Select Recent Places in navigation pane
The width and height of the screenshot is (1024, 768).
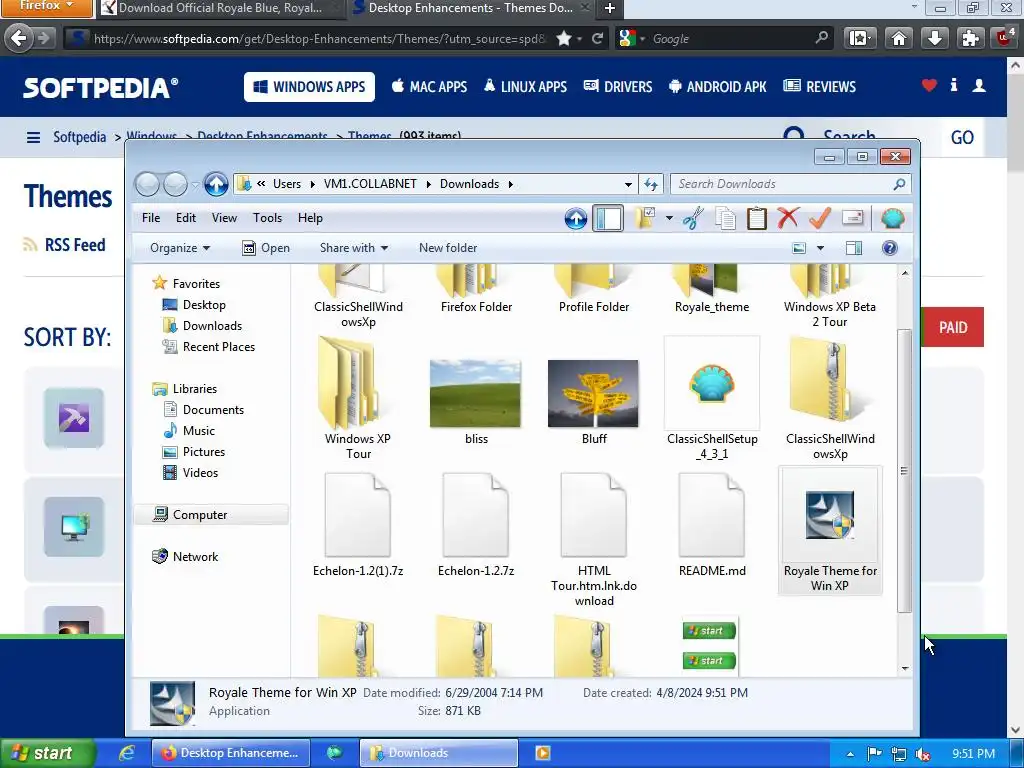point(218,347)
